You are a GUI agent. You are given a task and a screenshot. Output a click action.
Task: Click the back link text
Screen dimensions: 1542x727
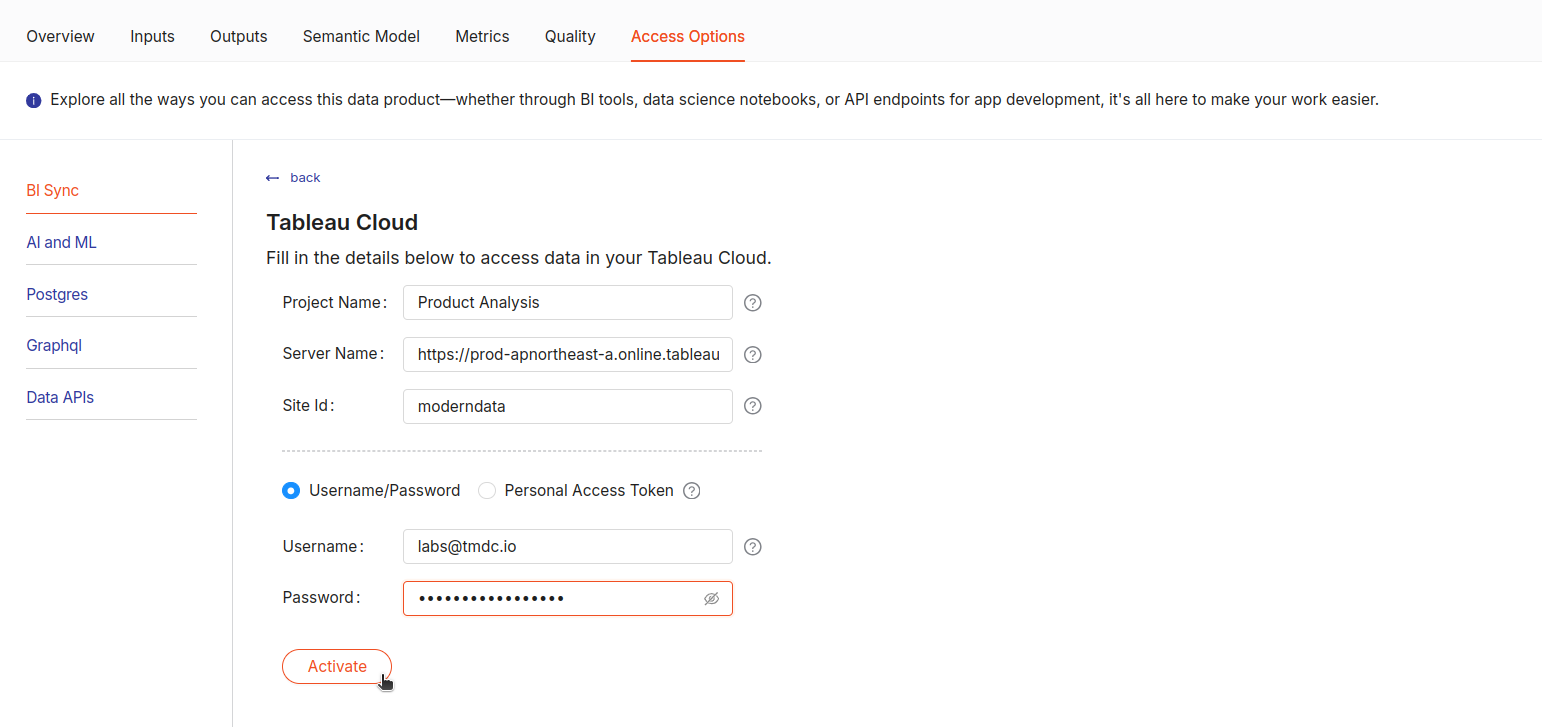point(305,178)
